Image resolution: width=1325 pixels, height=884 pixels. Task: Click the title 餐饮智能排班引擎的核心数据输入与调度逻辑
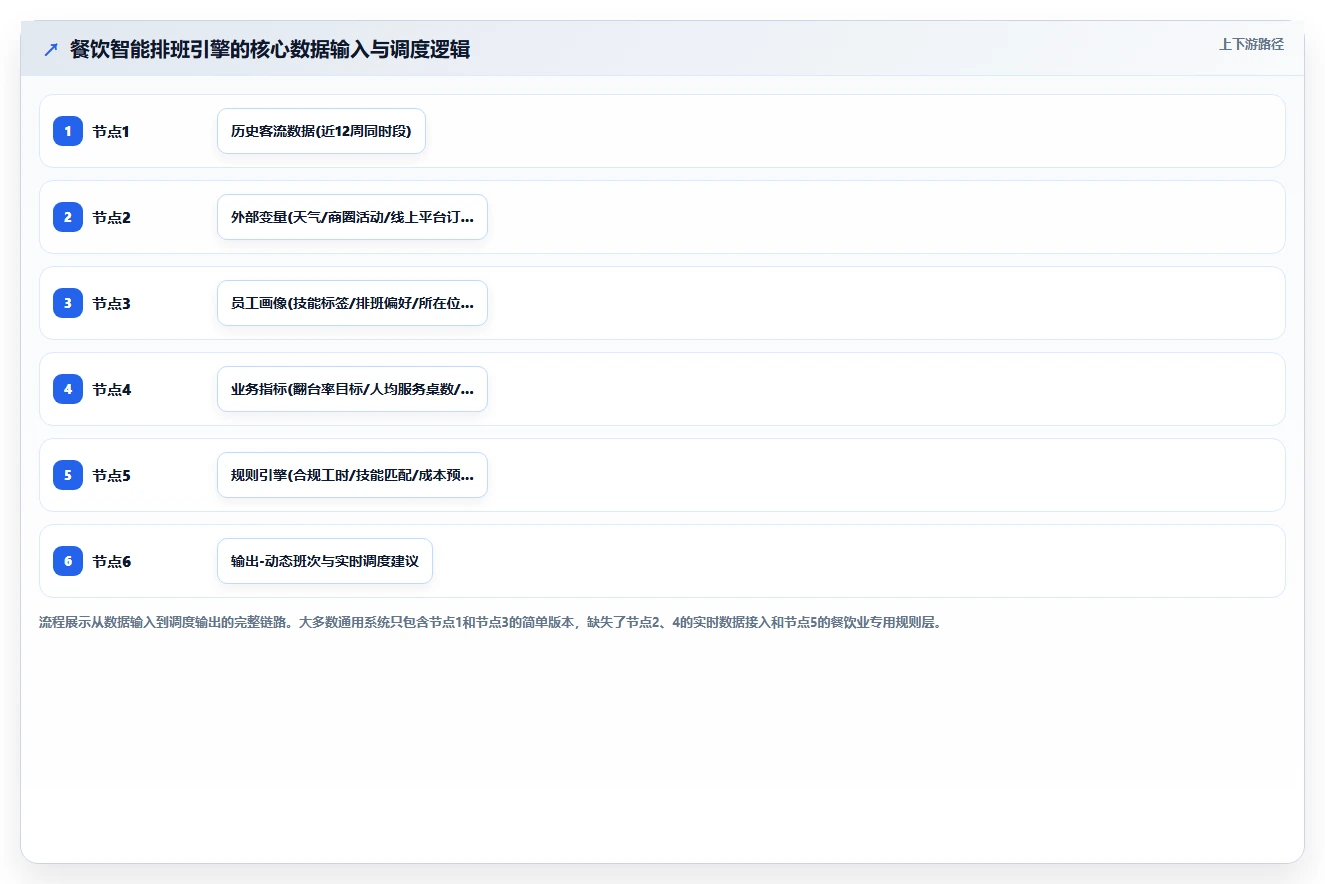coord(270,50)
